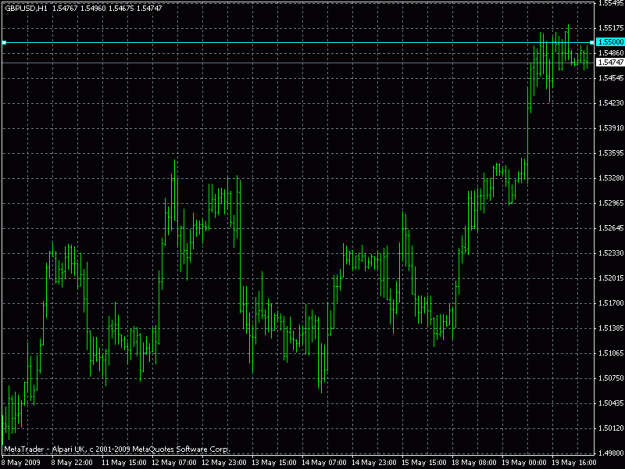Click the white current price label 1.54747
The height and width of the screenshot is (469, 625).
coord(610,62)
